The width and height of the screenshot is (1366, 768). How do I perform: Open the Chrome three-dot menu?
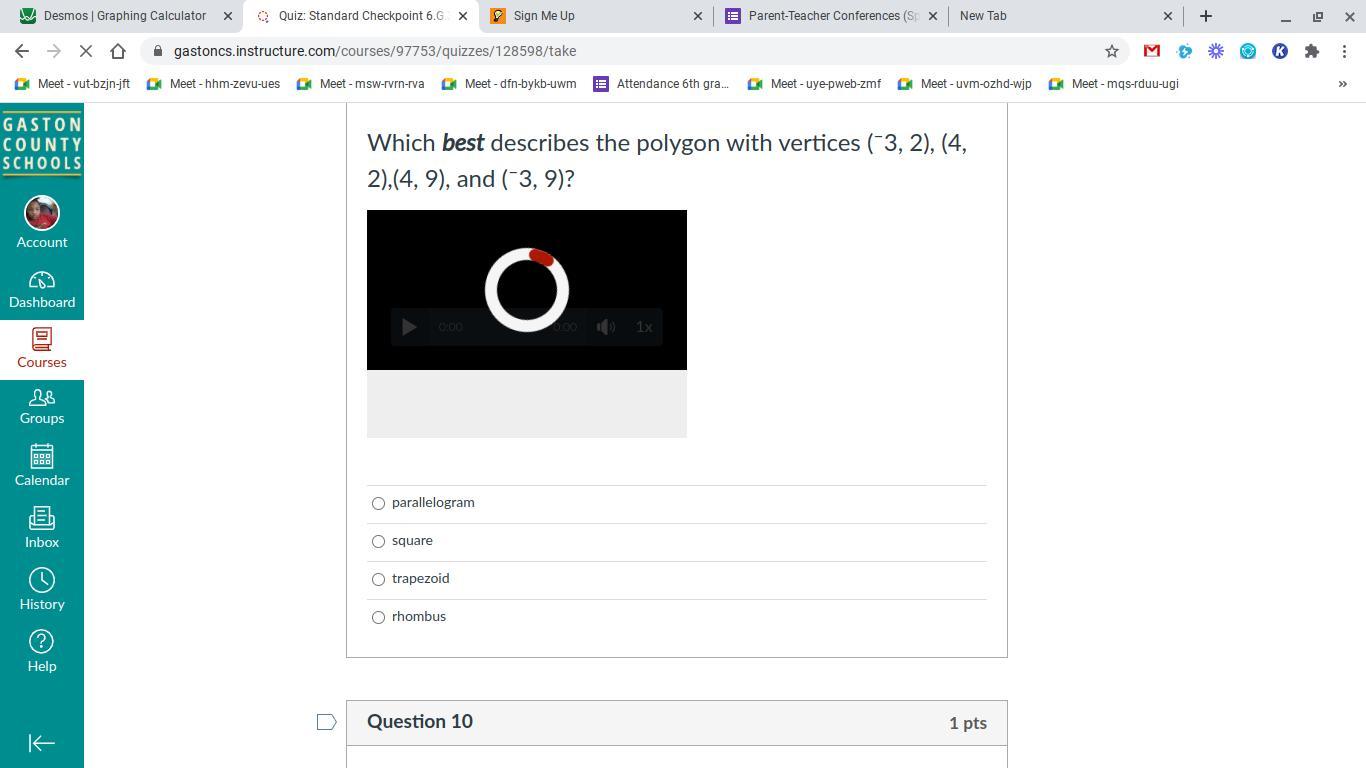coord(1344,51)
